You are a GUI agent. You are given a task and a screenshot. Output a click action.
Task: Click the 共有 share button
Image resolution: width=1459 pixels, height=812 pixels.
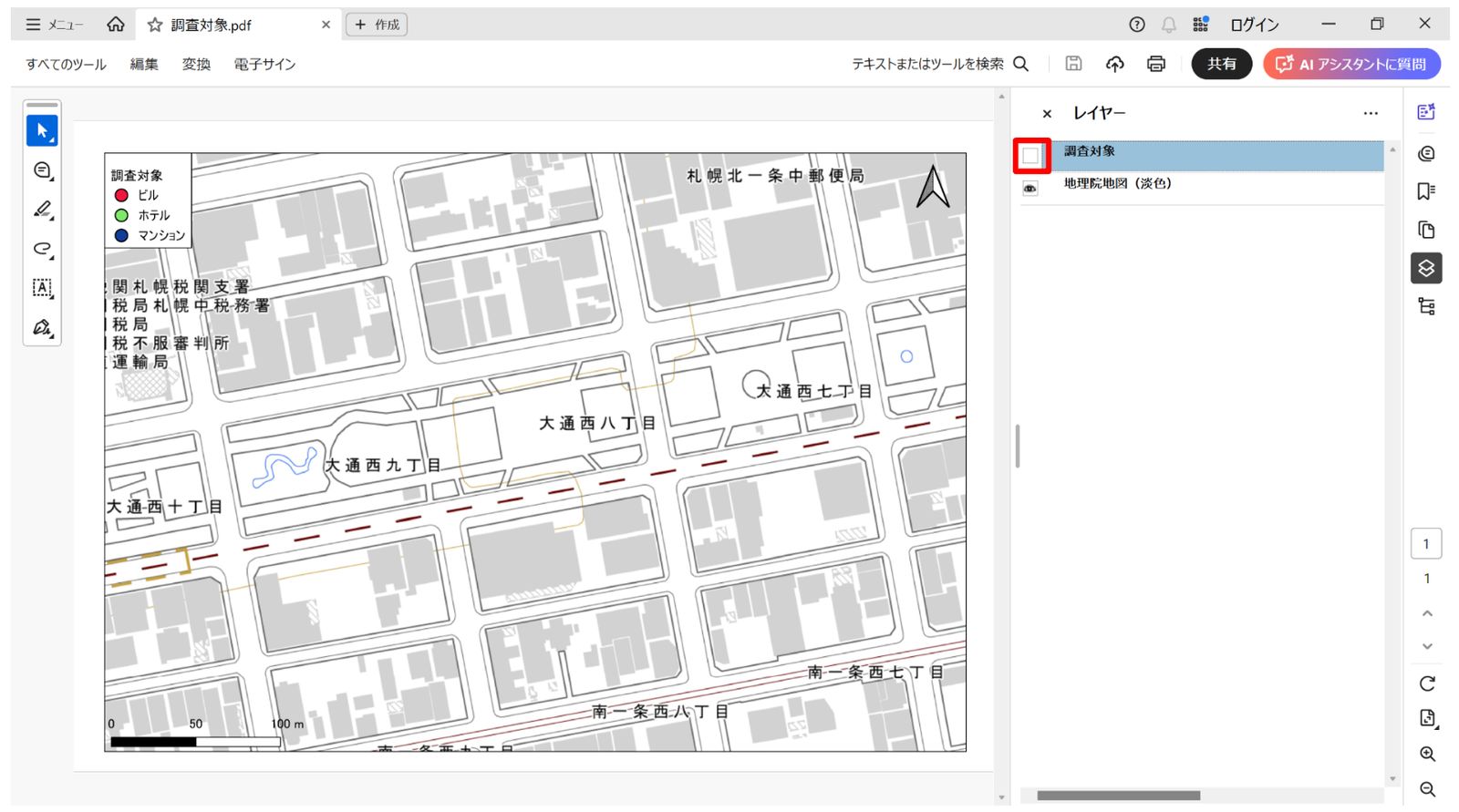1222,64
